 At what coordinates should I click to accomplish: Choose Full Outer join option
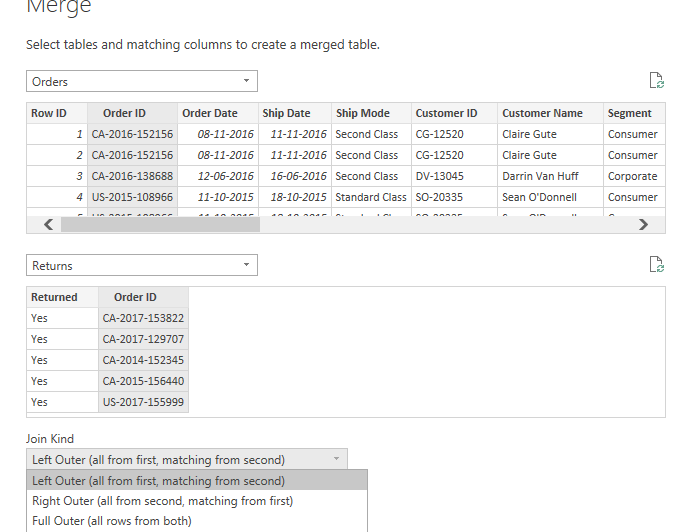coord(111,521)
